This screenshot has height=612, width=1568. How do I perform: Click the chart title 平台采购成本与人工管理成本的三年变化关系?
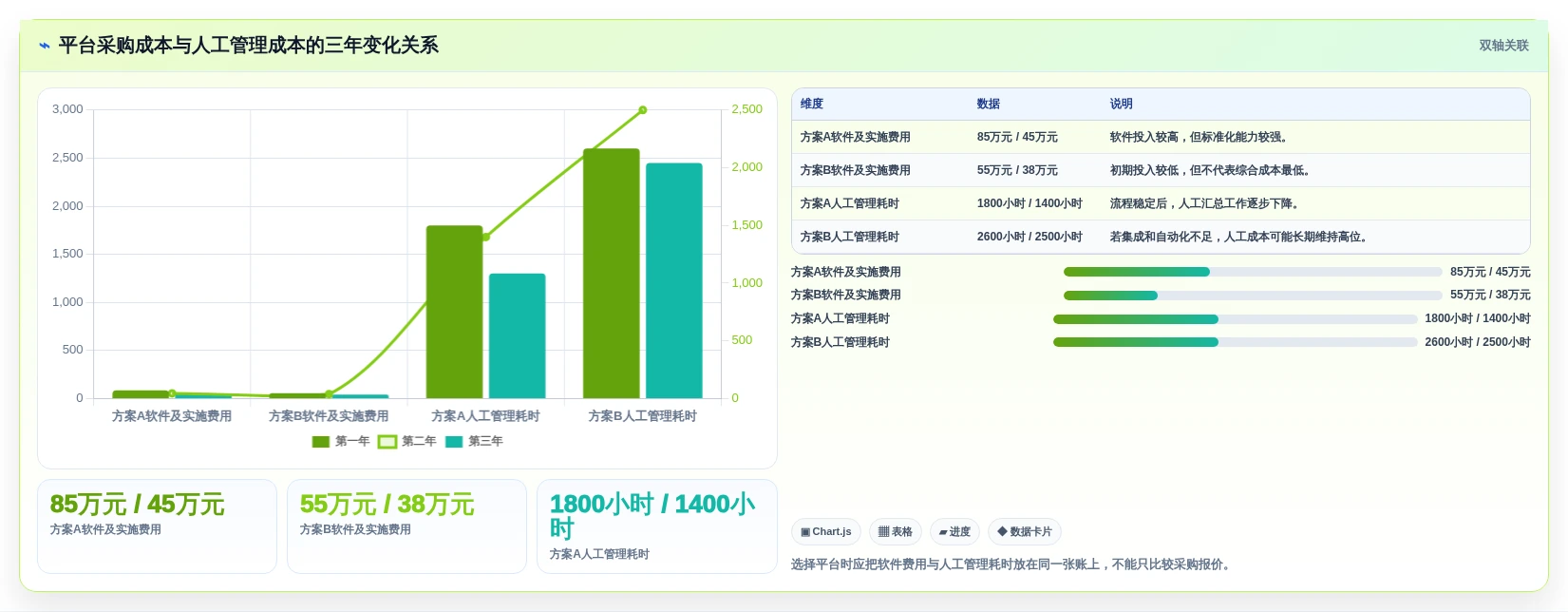(249, 46)
